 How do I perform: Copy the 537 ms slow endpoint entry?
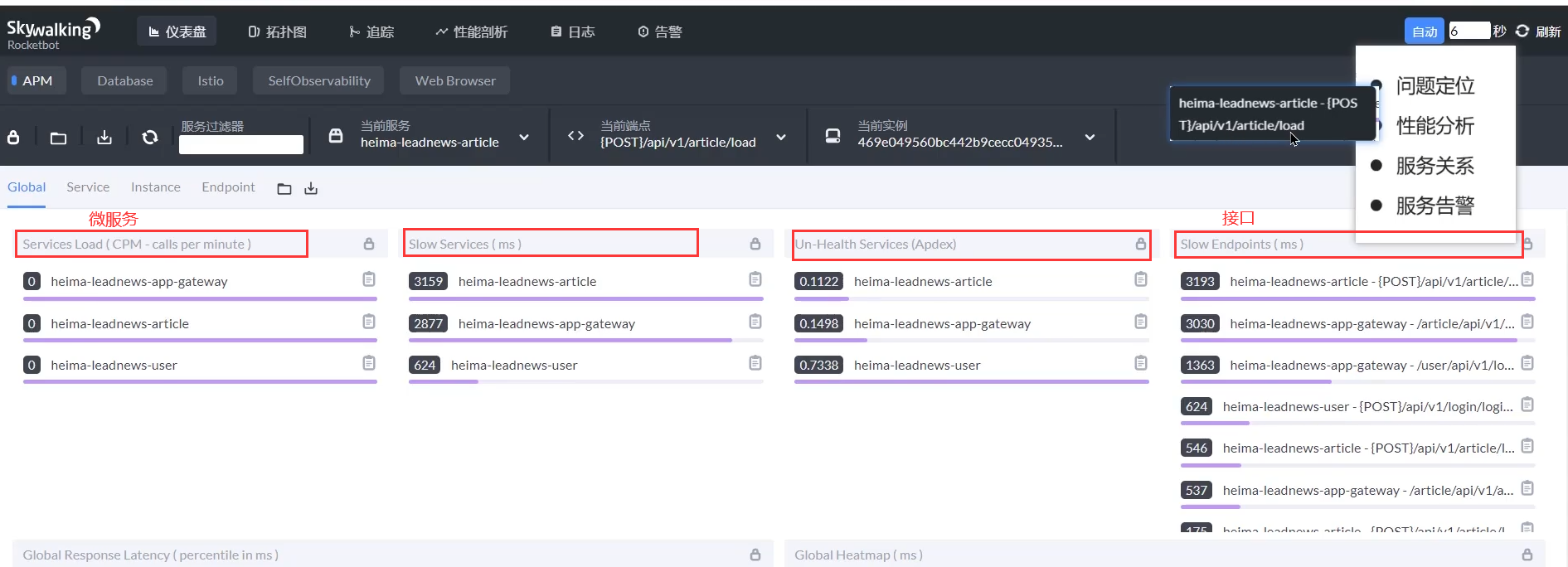click(1527, 487)
